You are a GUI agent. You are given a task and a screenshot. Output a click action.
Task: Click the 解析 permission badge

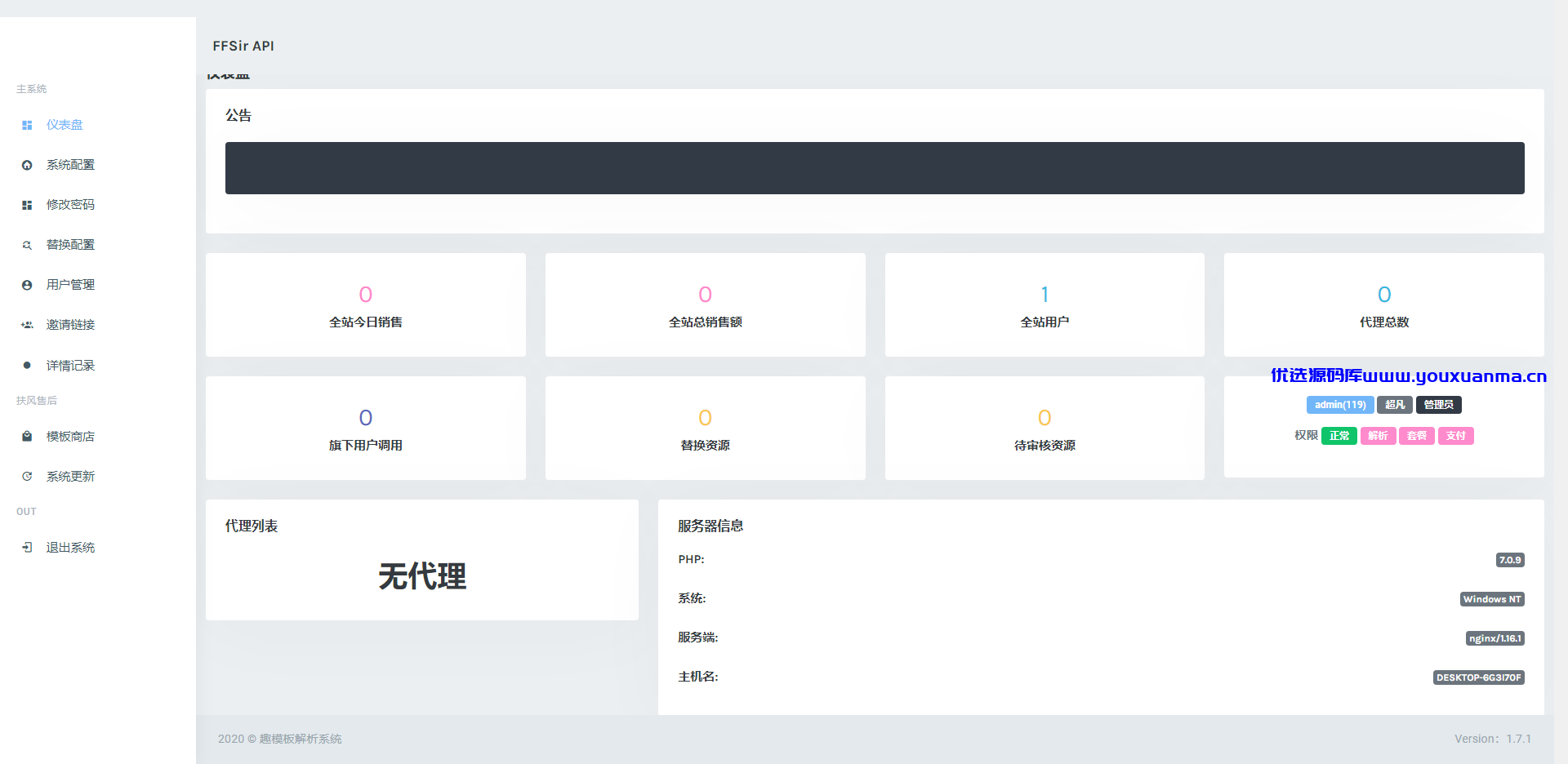(1378, 436)
